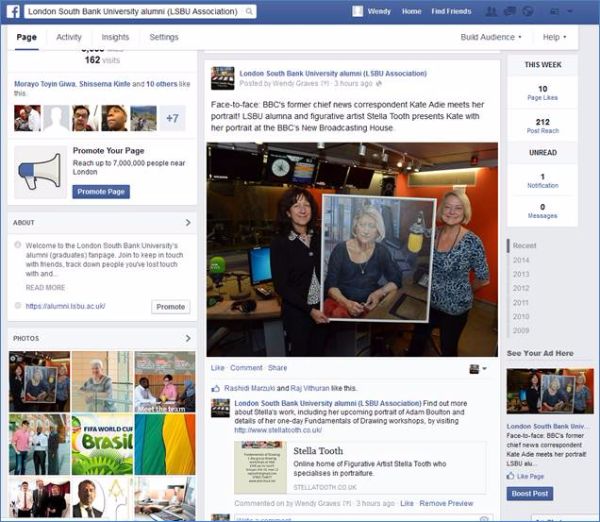Click the search magnifier icon
The width and height of the screenshot is (600, 522).
click(249, 11)
